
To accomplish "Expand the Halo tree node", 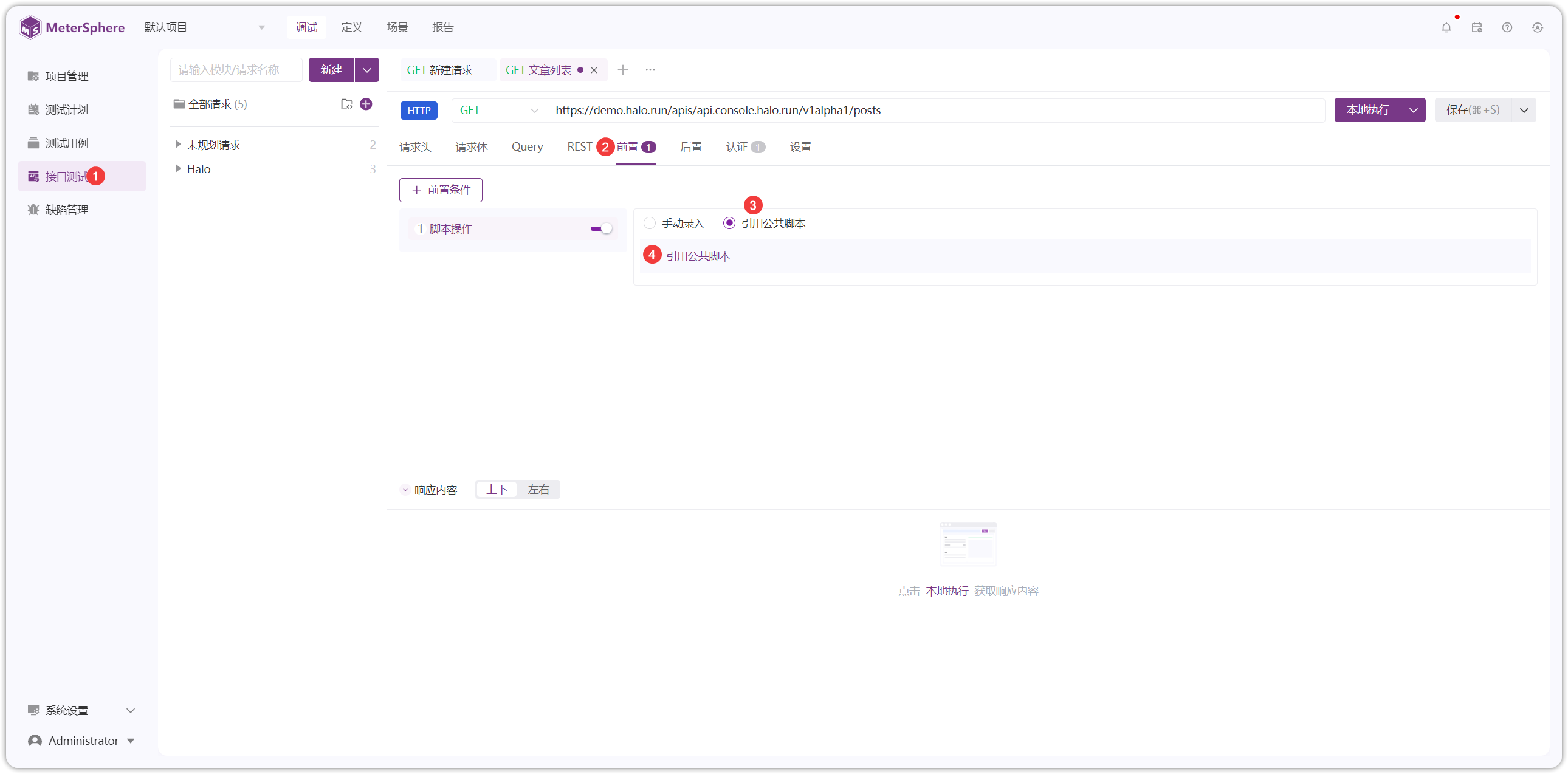I will (177, 168).
